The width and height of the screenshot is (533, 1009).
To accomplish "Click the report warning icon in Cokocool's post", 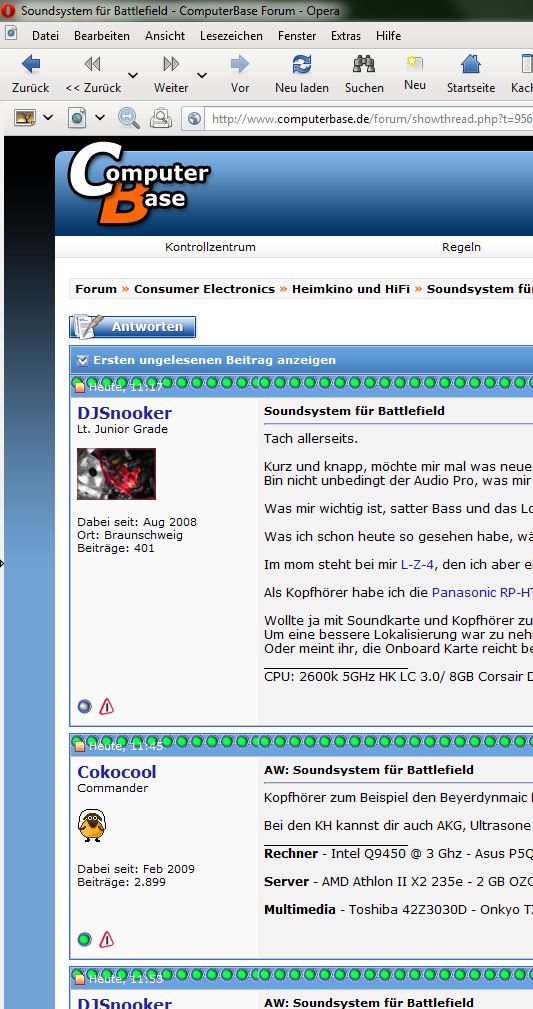I will pyautogui.click(x=107, y=940).
